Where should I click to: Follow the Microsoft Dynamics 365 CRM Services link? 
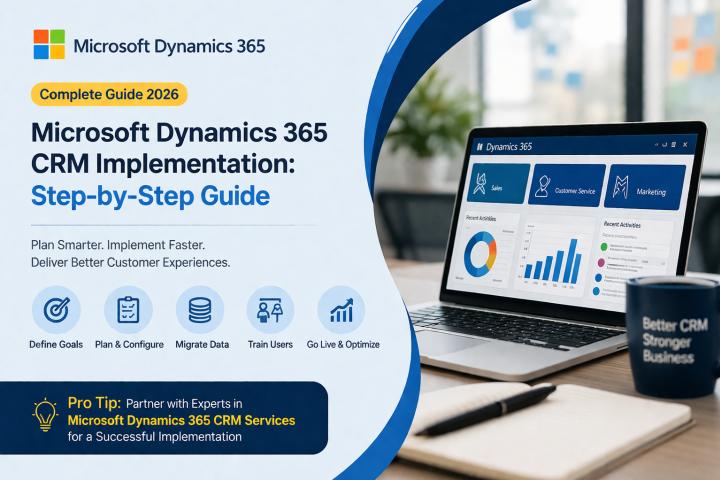coord(181,420)
